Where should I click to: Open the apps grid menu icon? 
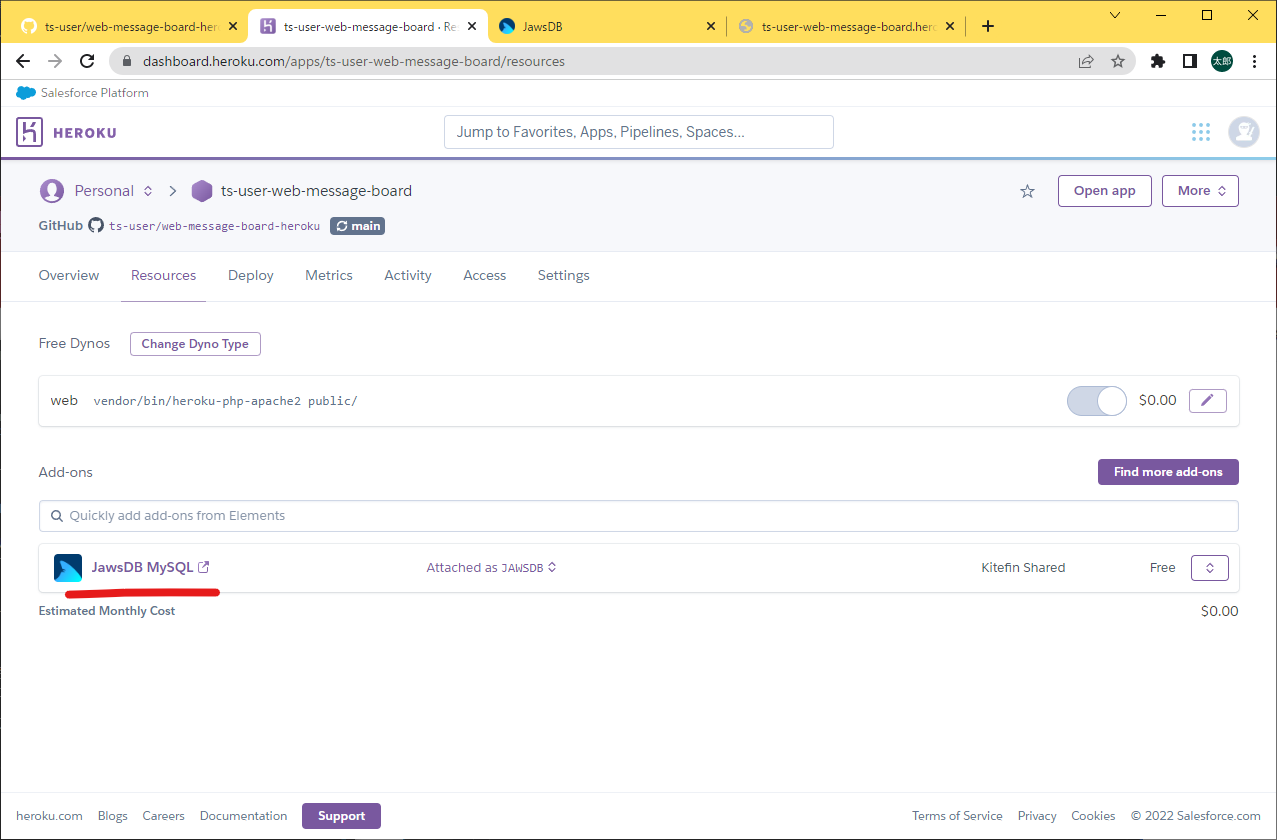(1201, 132)
